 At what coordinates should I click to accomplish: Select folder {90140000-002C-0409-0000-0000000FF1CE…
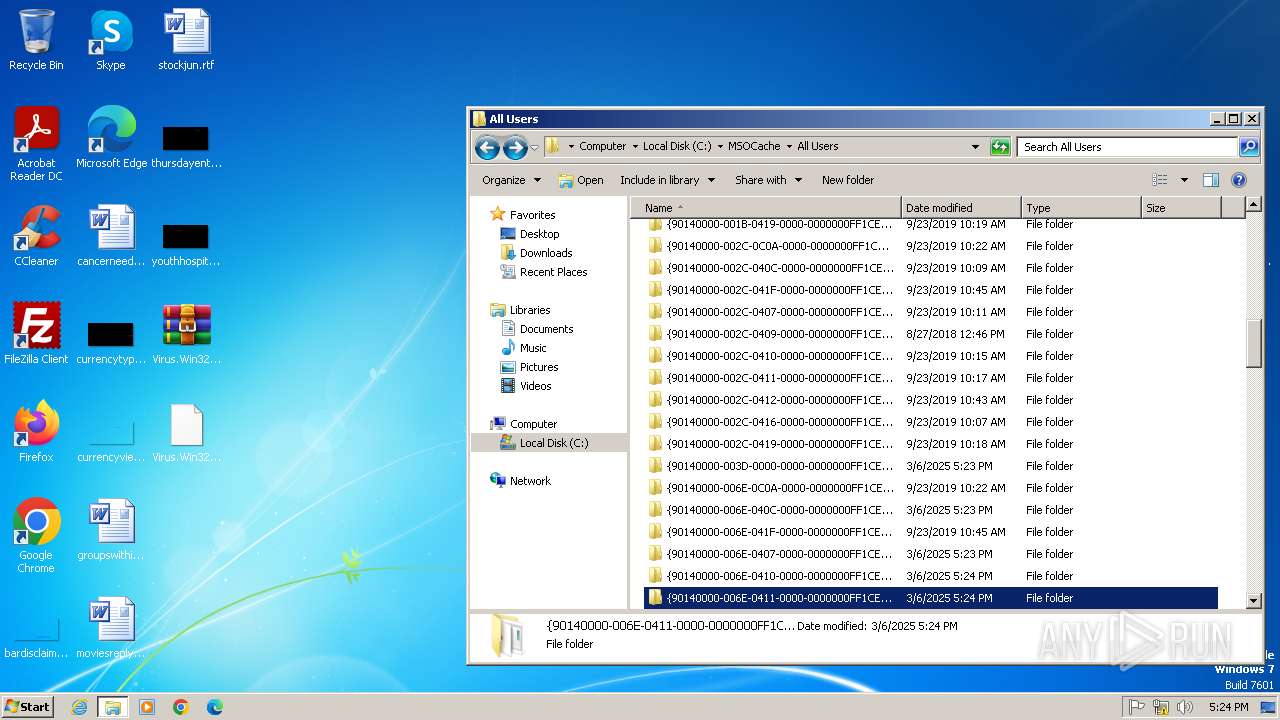click(931, 334)
